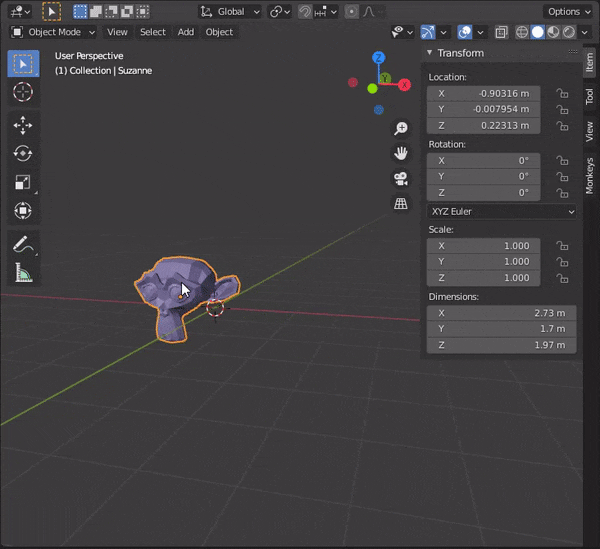Click the Location X field -0.90316 m
The height and width of the screenshot is (549, 600).
tap(484, 94)
